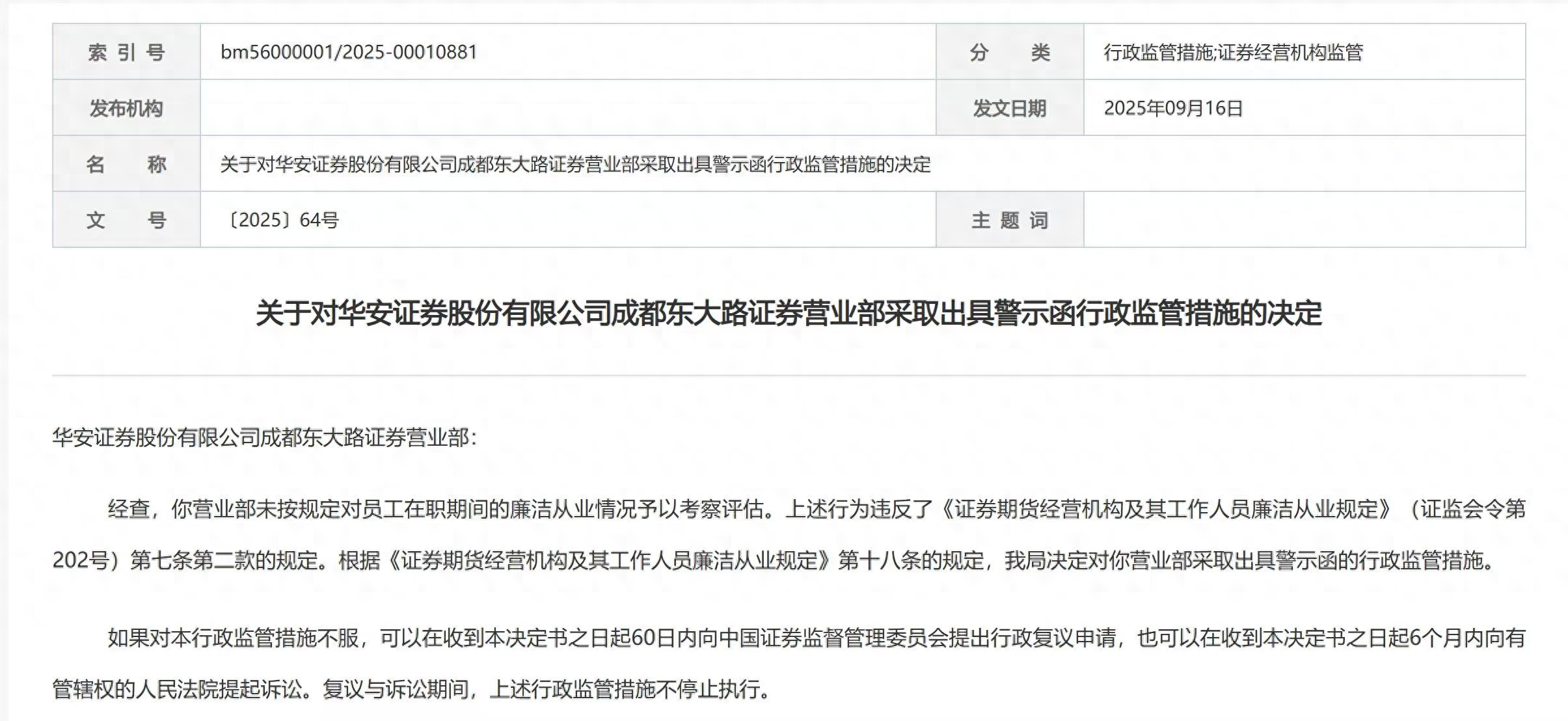Click the 分类 label cell
This screenshot has width=1568, height=721.
1009,52
